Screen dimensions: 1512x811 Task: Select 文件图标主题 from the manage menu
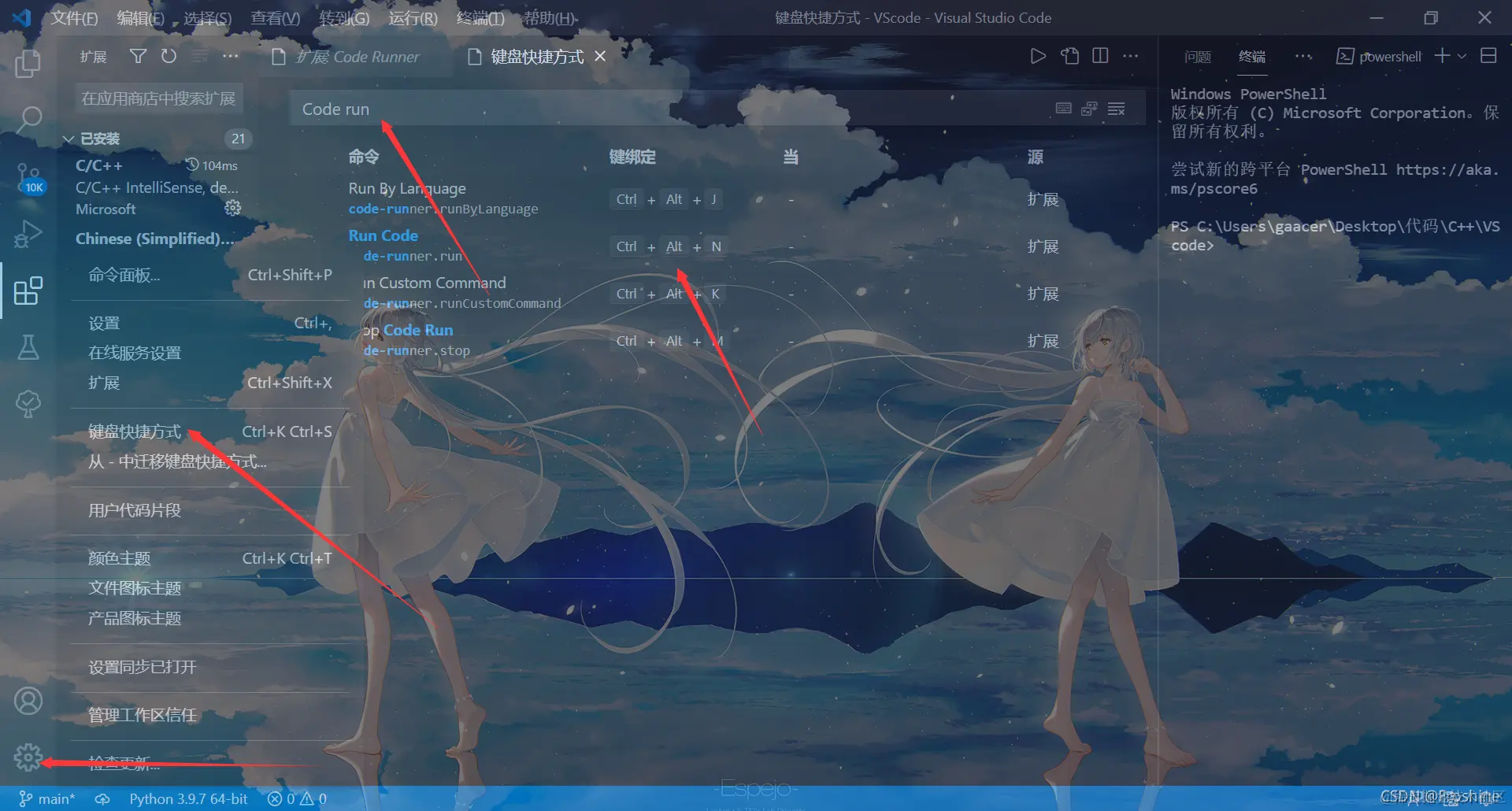click(211, 588)
